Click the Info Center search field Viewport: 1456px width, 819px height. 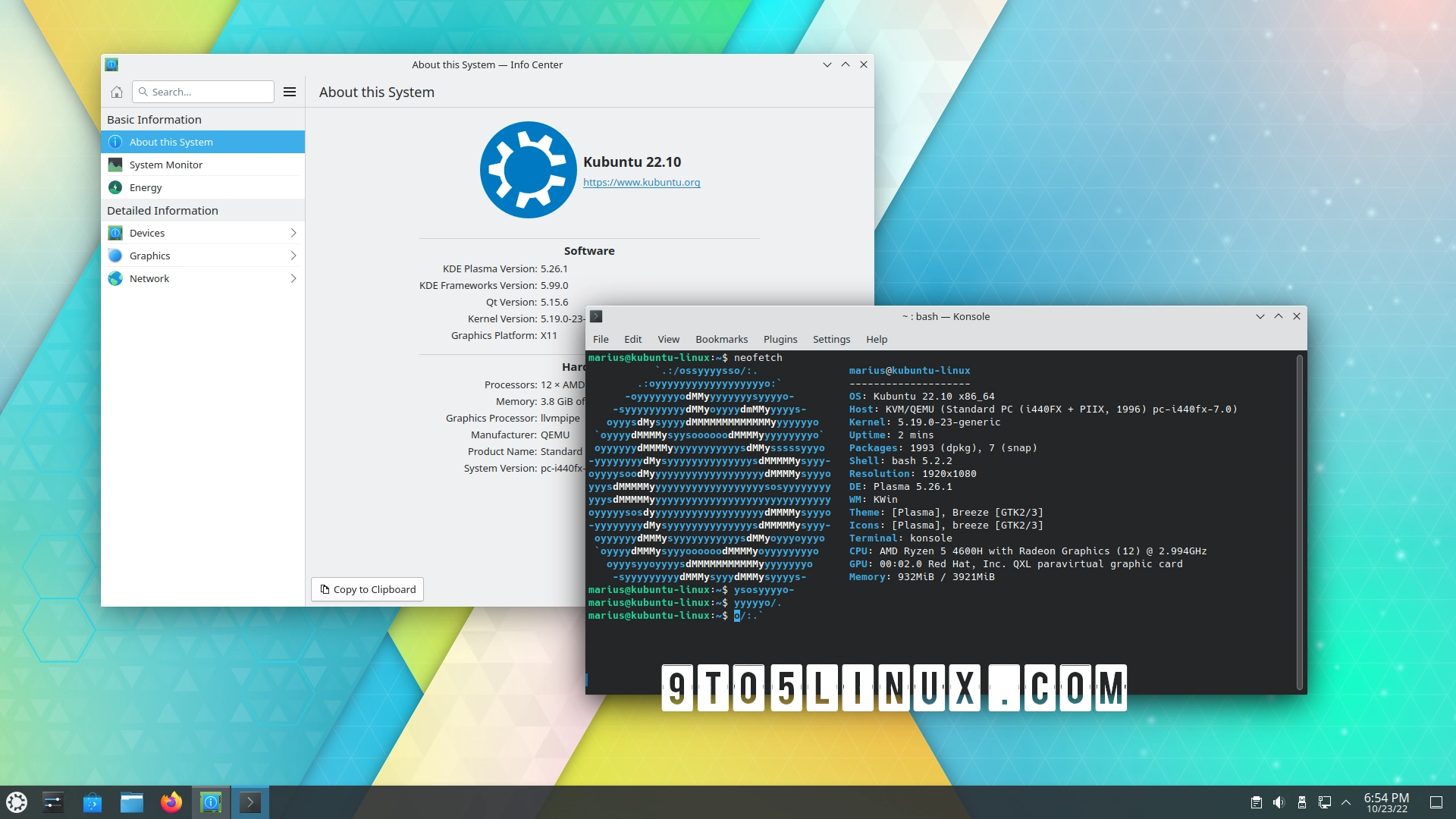[x=202, y=92]
